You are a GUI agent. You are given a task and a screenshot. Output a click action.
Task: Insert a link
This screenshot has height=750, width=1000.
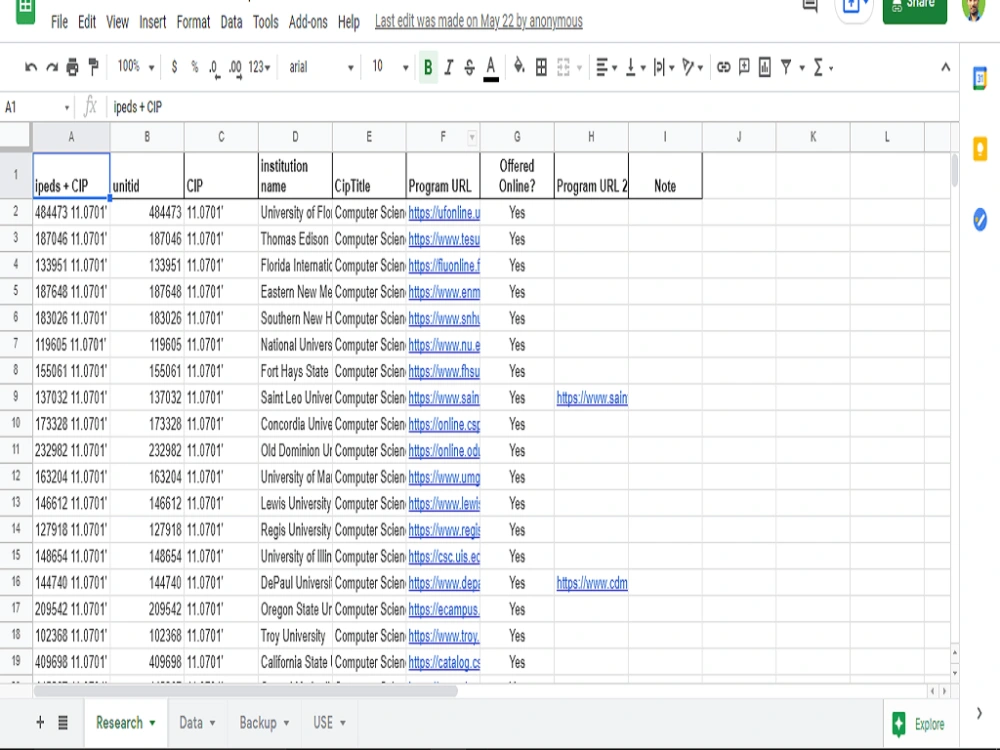coord(723,67)
